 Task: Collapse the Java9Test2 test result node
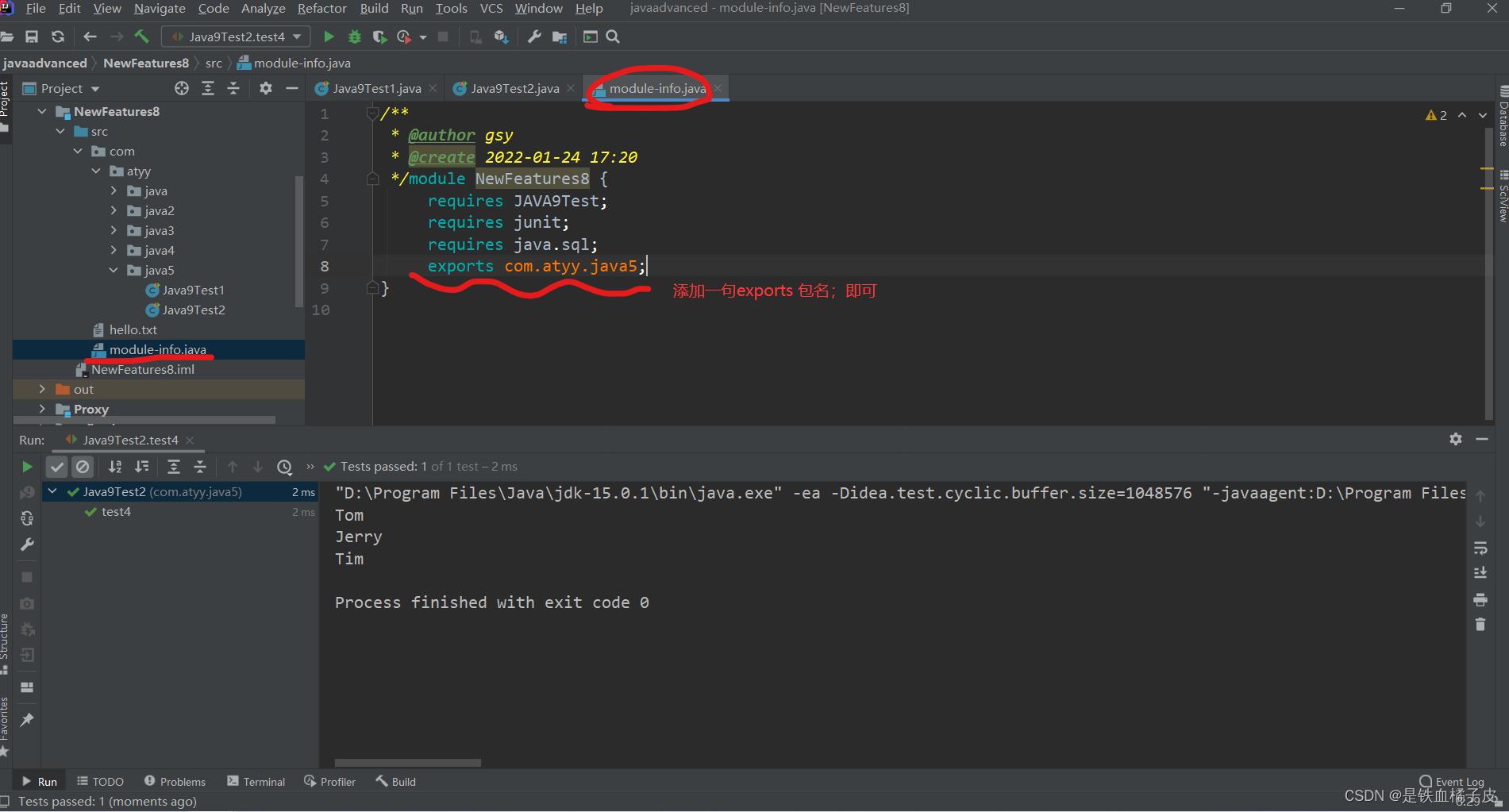[x=52, y=491]
